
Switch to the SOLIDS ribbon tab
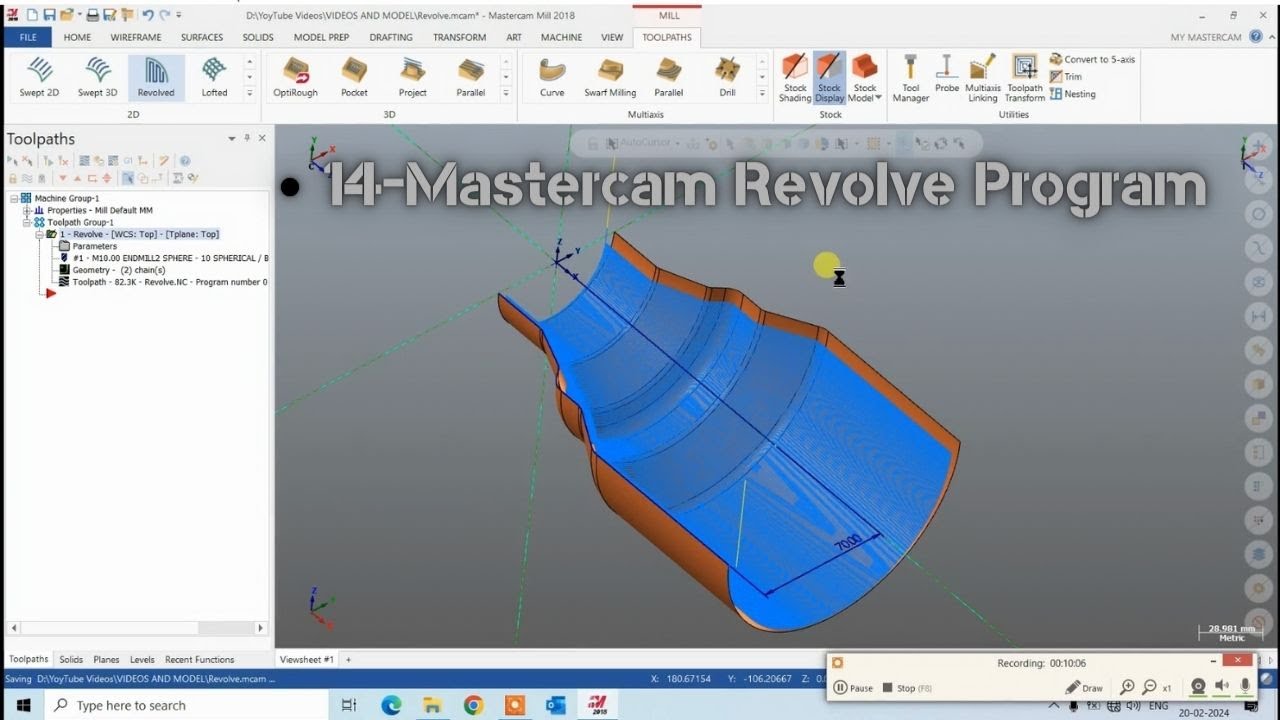[258, 37]
